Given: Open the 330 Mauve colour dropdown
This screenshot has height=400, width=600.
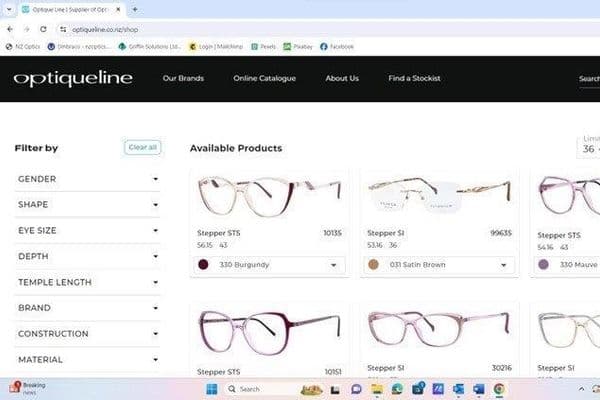Looking at the screenshot, I should (x=567, y=265).
